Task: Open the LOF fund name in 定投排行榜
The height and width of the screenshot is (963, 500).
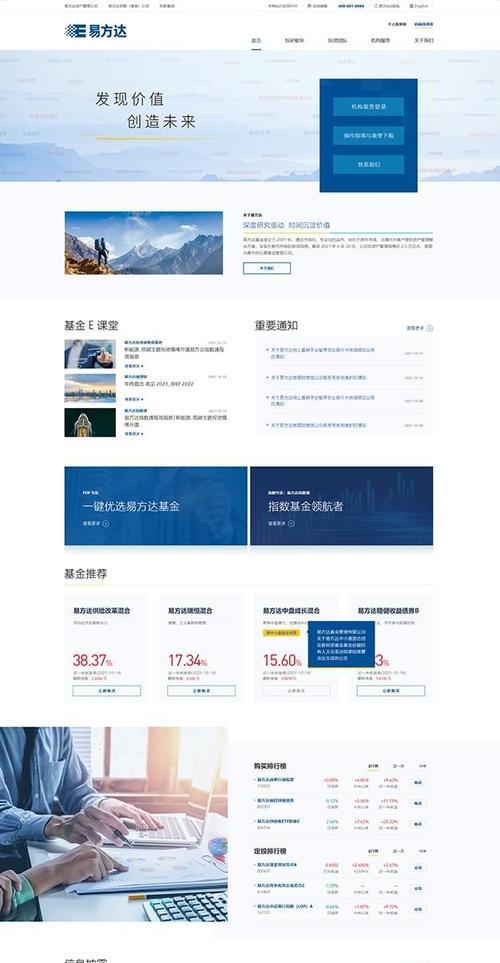Action: [285, 906]
